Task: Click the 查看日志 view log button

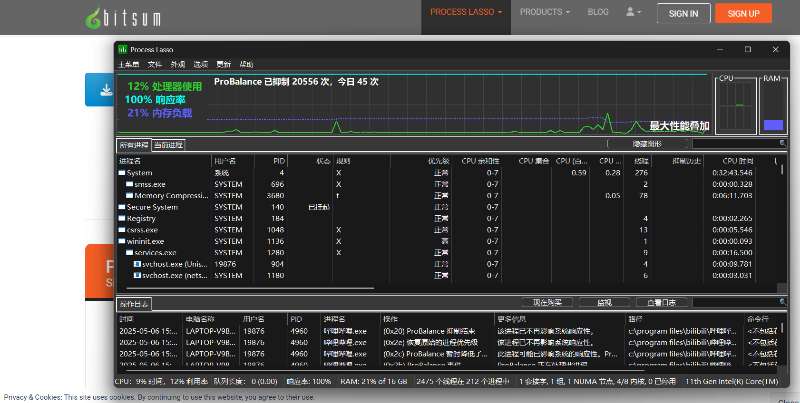Action: [x=661, y=303]
